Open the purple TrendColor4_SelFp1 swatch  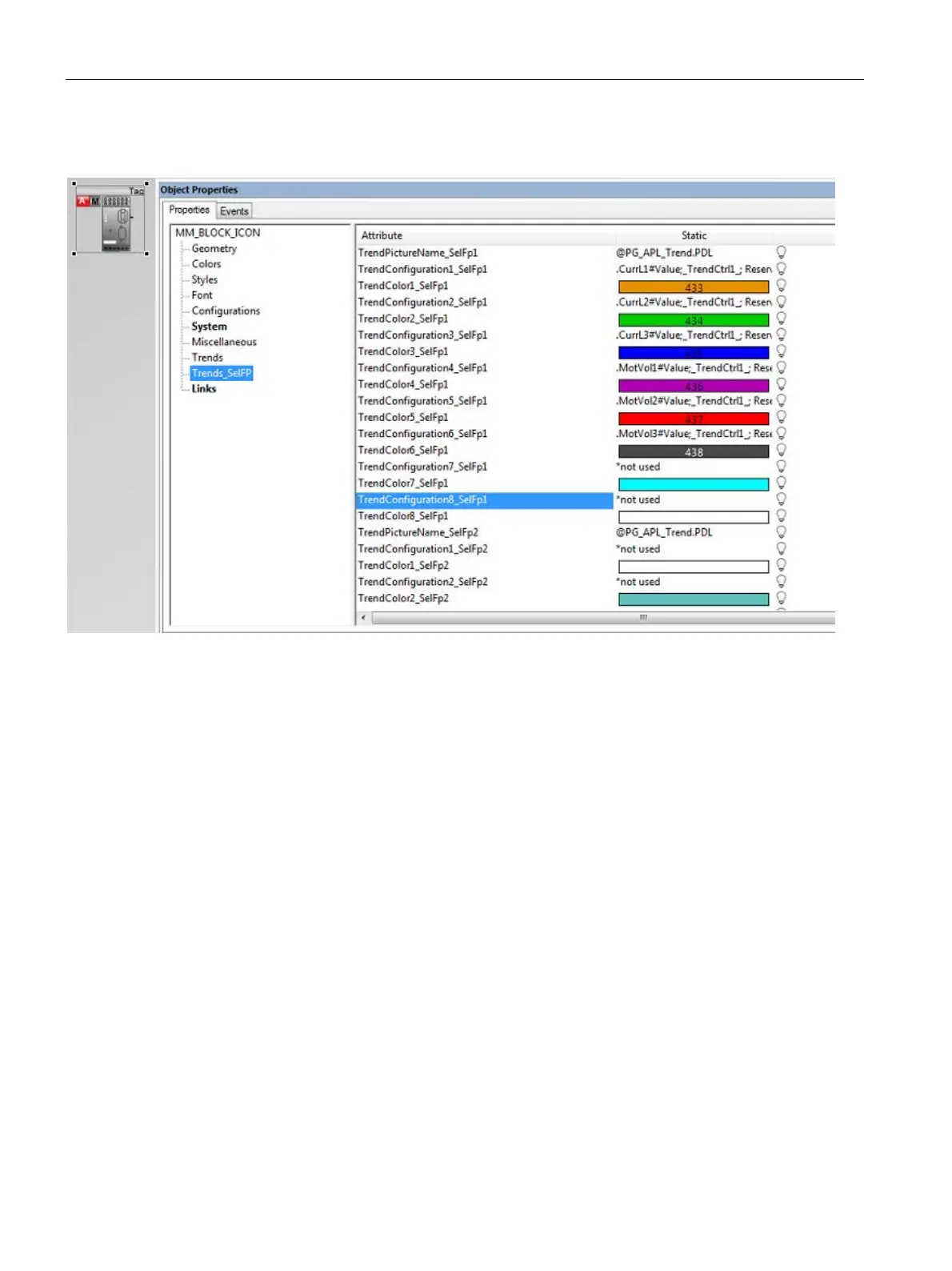(x=694, y=385)
